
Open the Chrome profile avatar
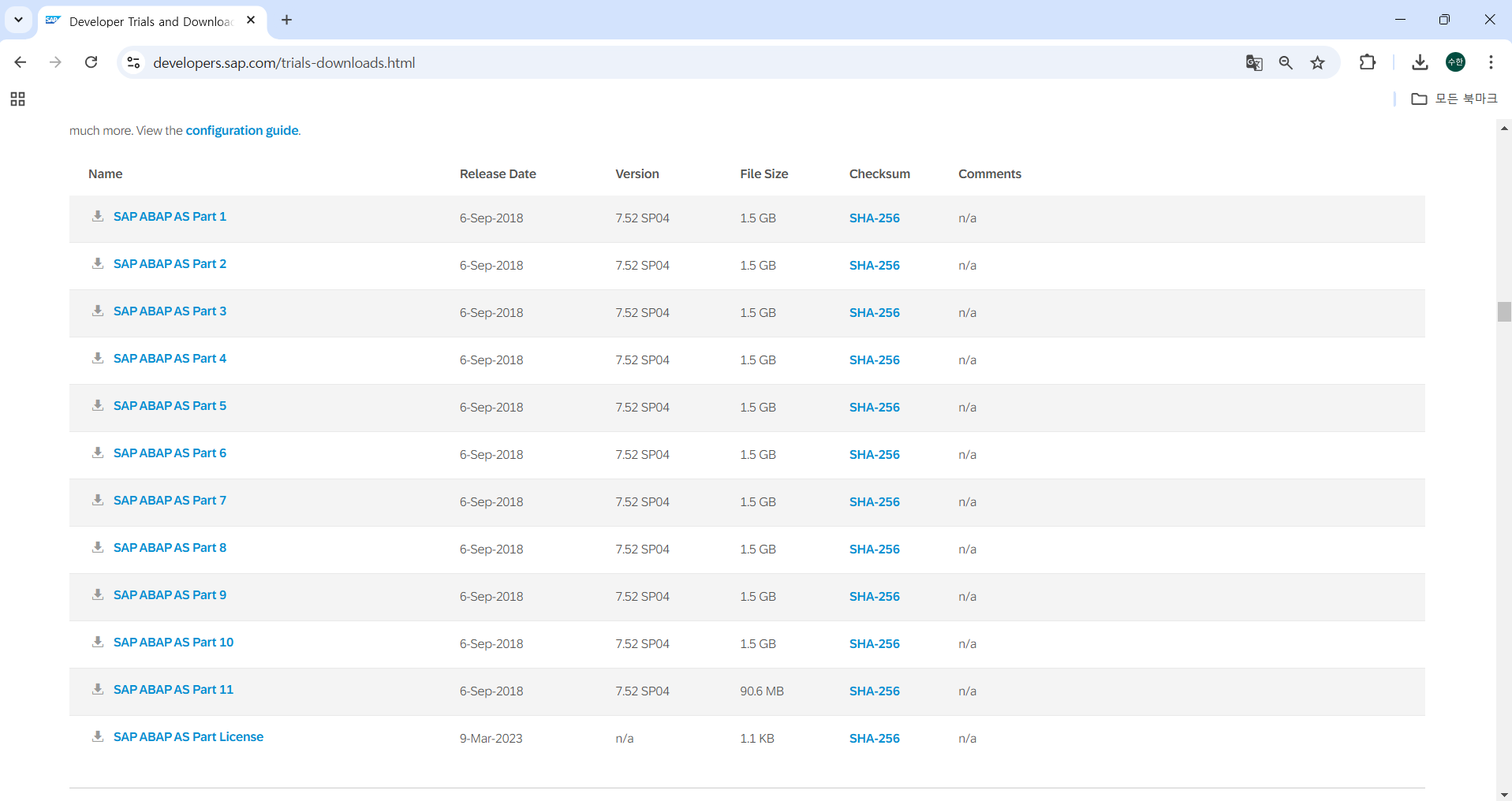point(1455,62)
